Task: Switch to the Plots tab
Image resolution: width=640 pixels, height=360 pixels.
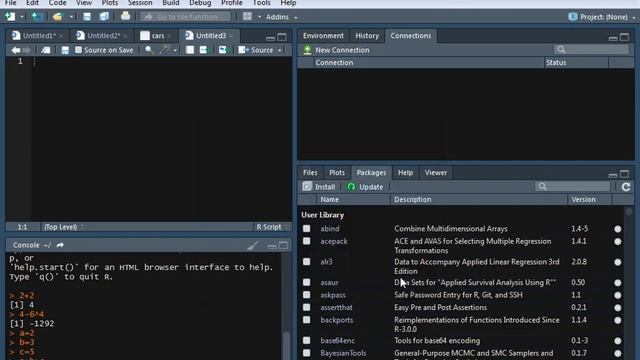Action: (337, 173)
